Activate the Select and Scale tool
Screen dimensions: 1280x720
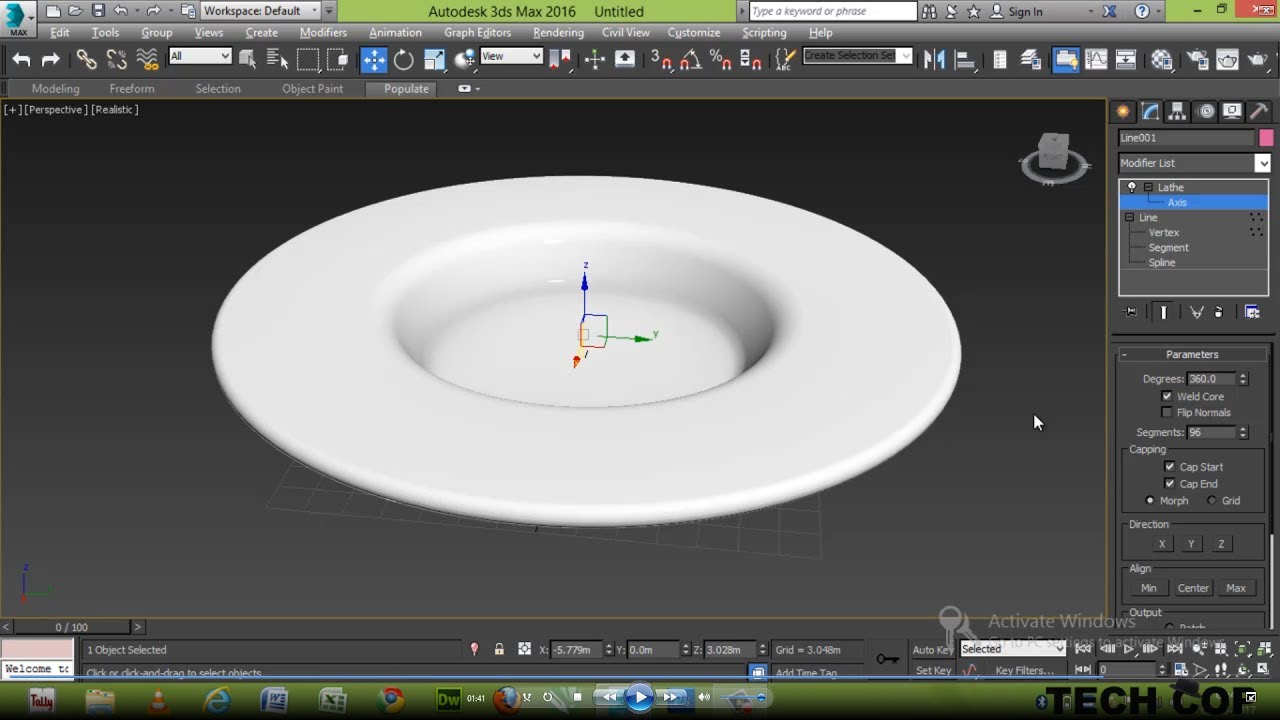pos(434,60)
